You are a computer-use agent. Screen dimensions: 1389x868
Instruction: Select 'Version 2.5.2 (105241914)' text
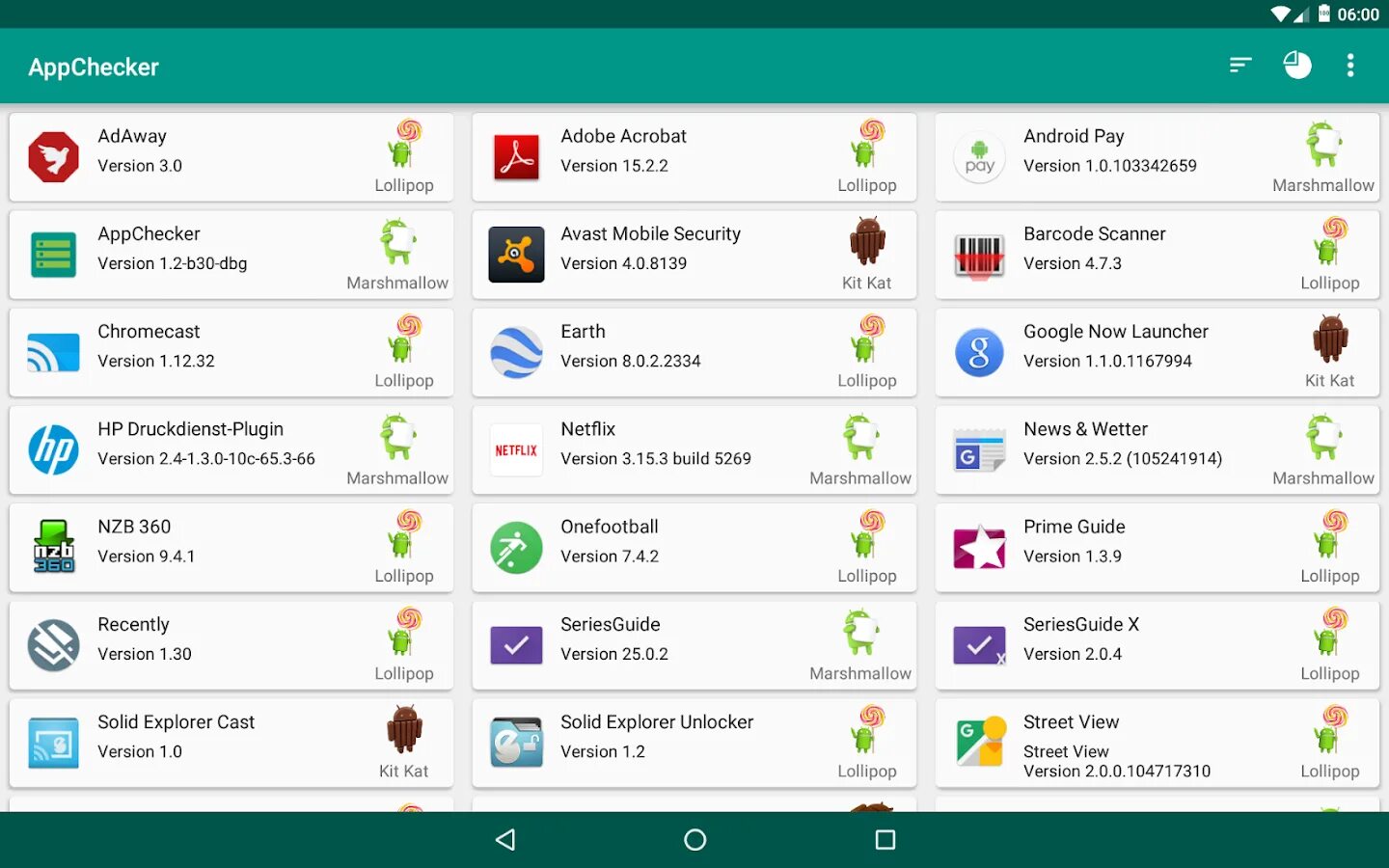(1123, 458)
